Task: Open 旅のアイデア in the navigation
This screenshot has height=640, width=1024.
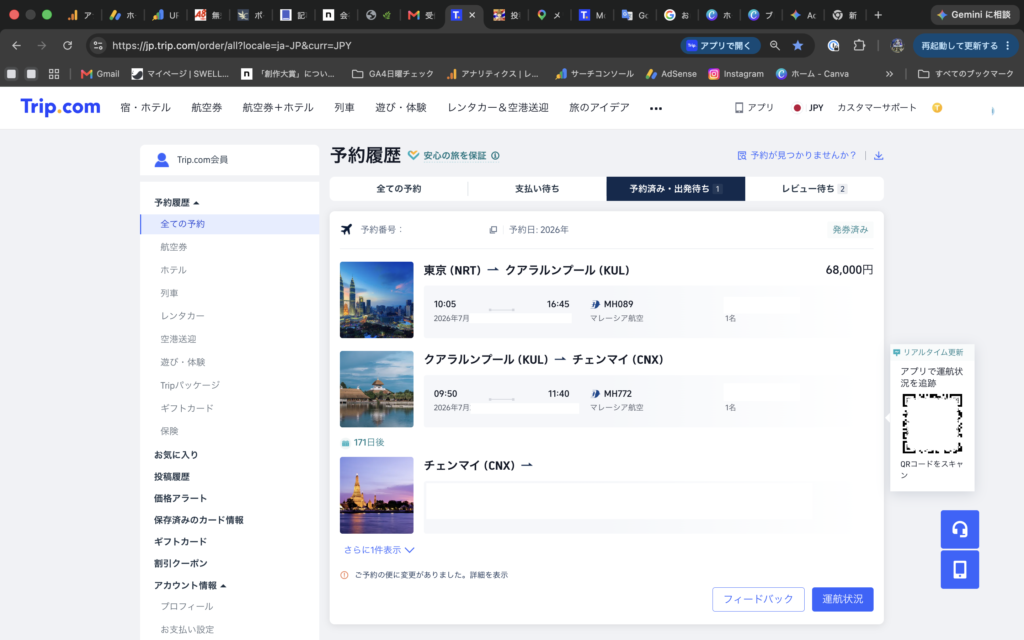Action: [599, 108]
